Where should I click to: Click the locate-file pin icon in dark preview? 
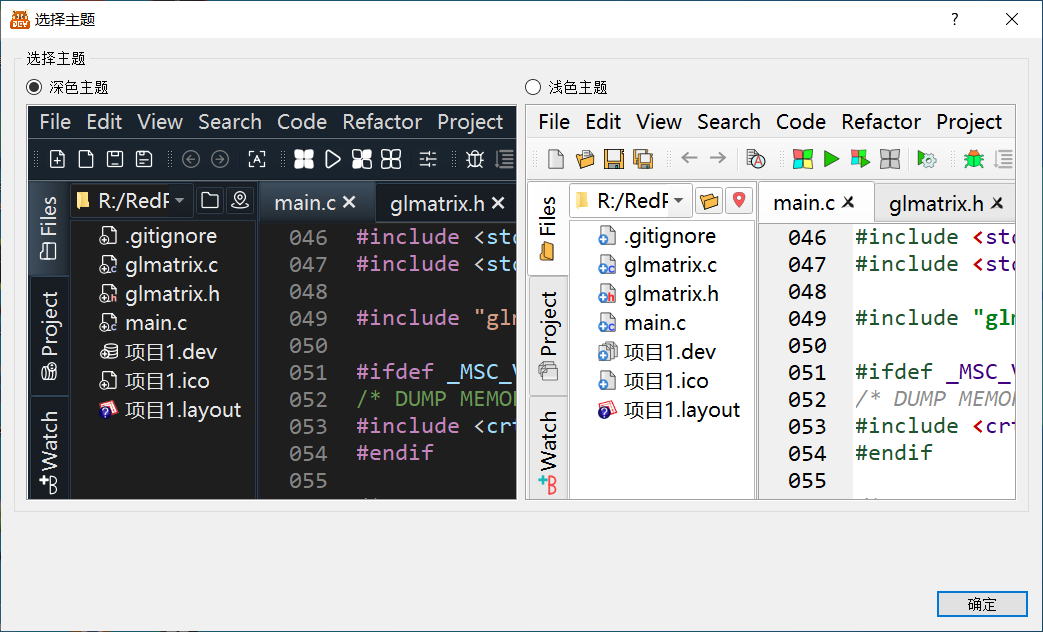tap(239, 200)
